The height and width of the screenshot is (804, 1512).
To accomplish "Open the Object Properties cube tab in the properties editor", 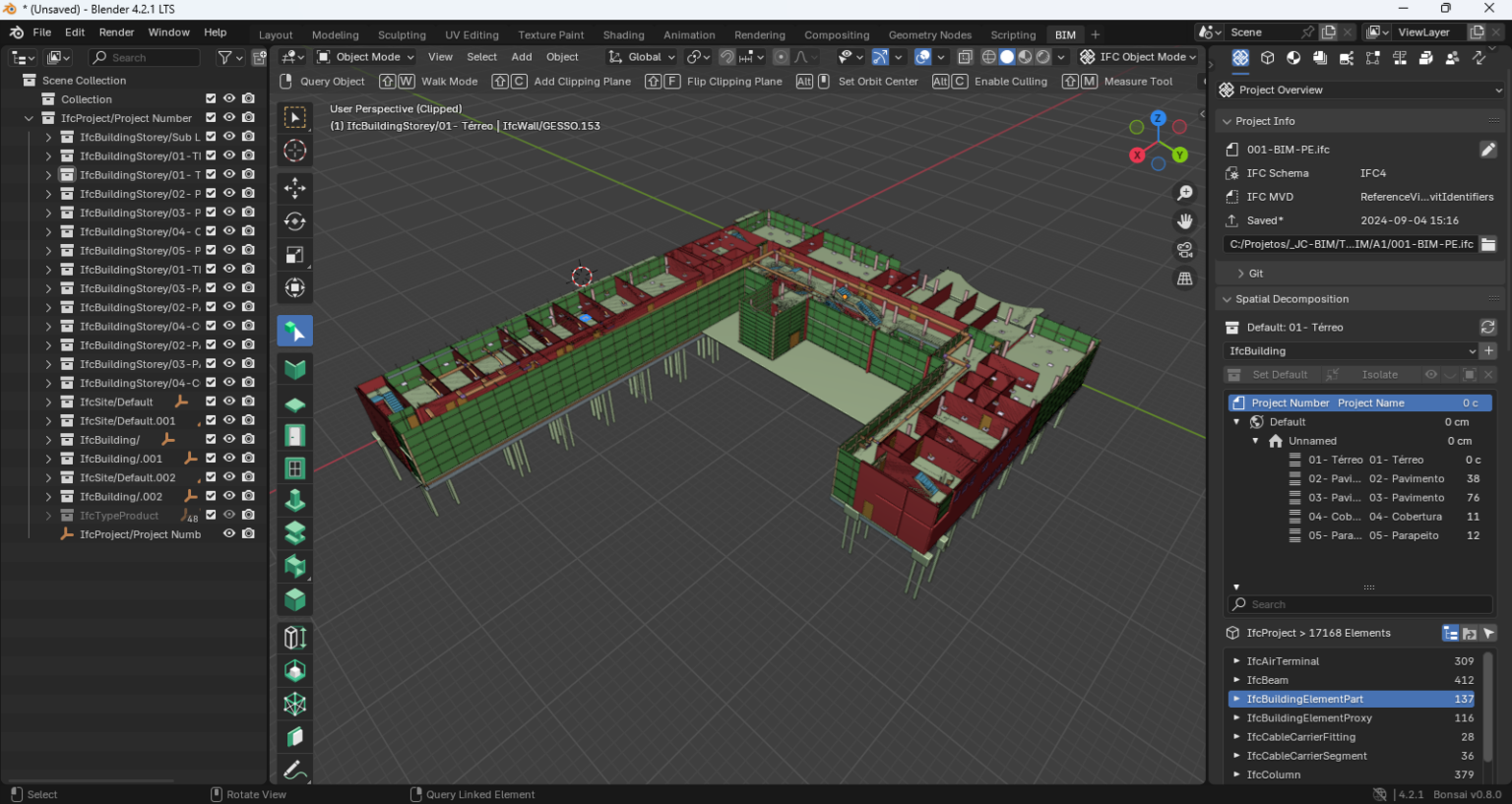I will 1267,58.
